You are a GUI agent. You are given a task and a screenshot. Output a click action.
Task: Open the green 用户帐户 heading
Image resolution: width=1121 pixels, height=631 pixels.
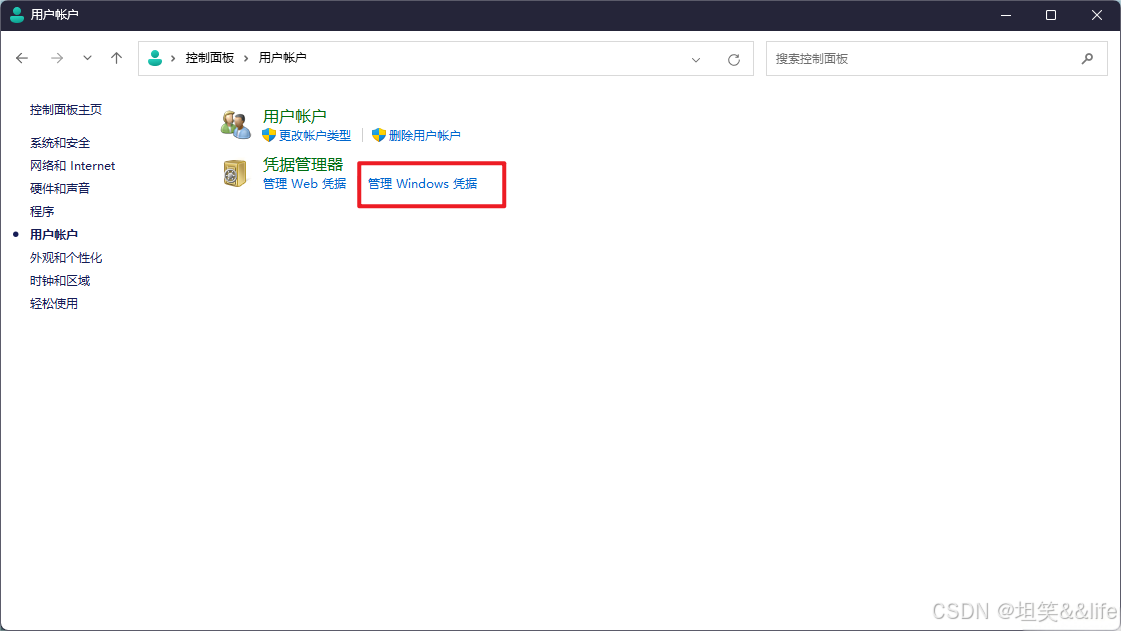(295, 116)
